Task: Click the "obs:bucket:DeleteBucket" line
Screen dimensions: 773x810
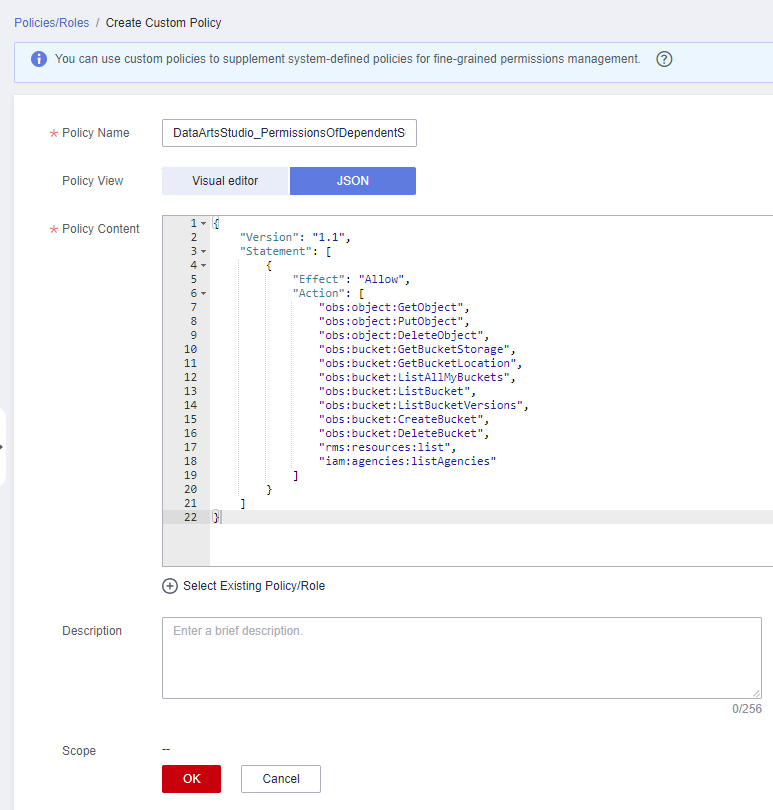Action: (404, 433)
